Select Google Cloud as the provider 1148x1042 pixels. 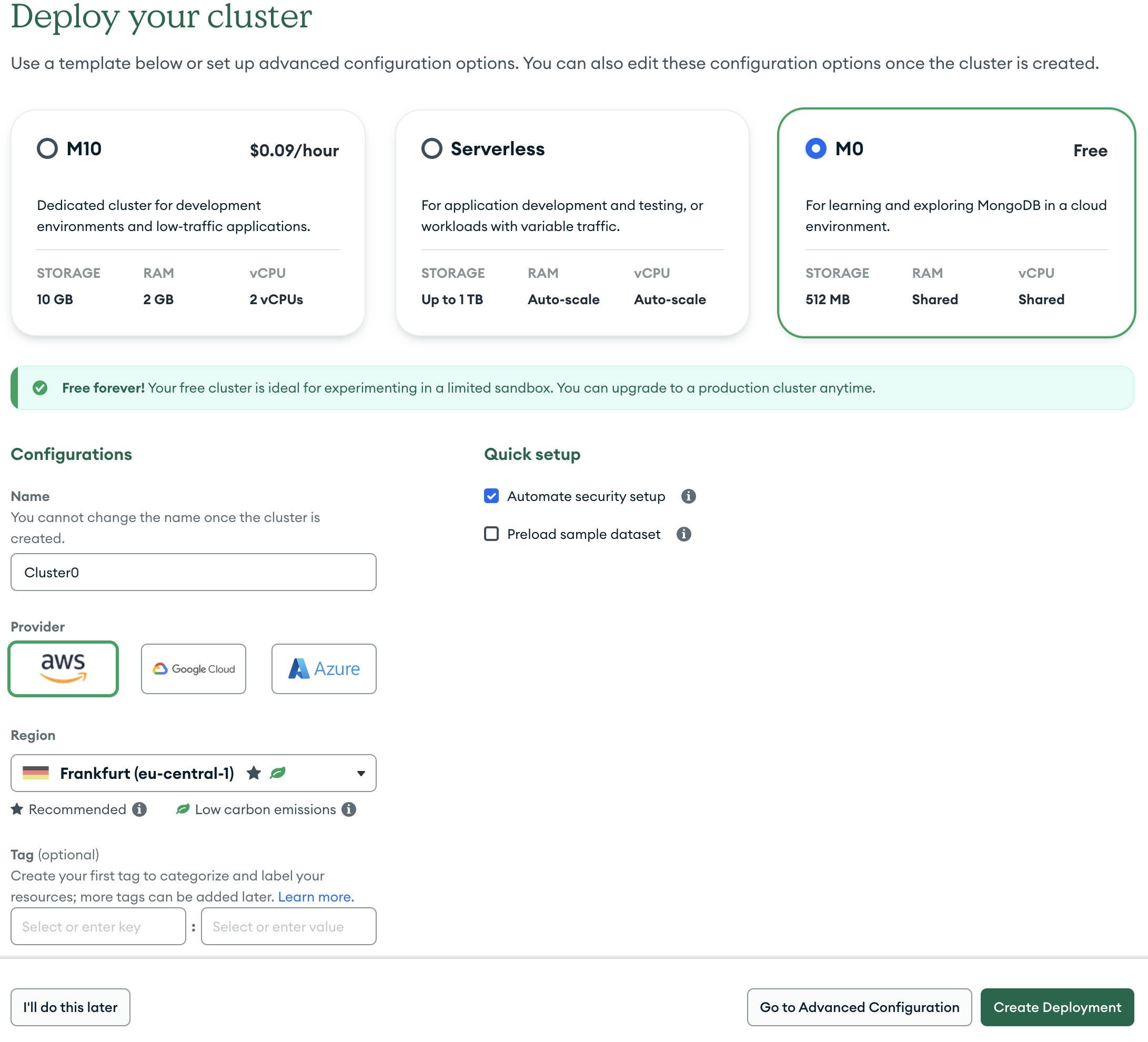pyautogui.click(x=193, y=669)
